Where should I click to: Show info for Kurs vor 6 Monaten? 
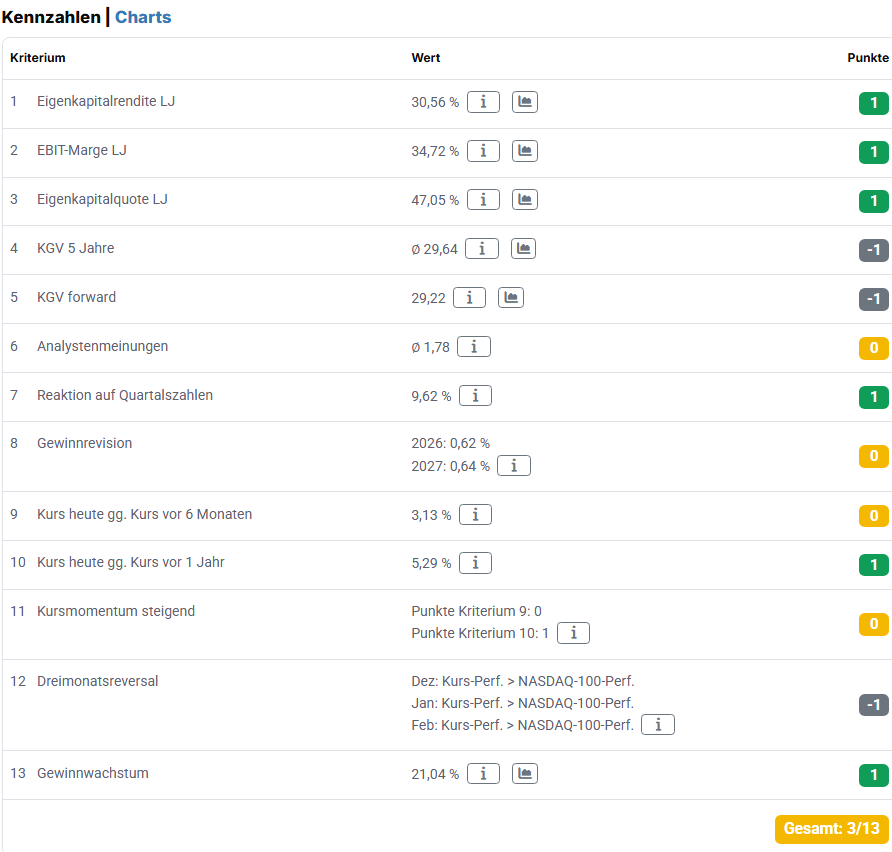click(475, 515)
